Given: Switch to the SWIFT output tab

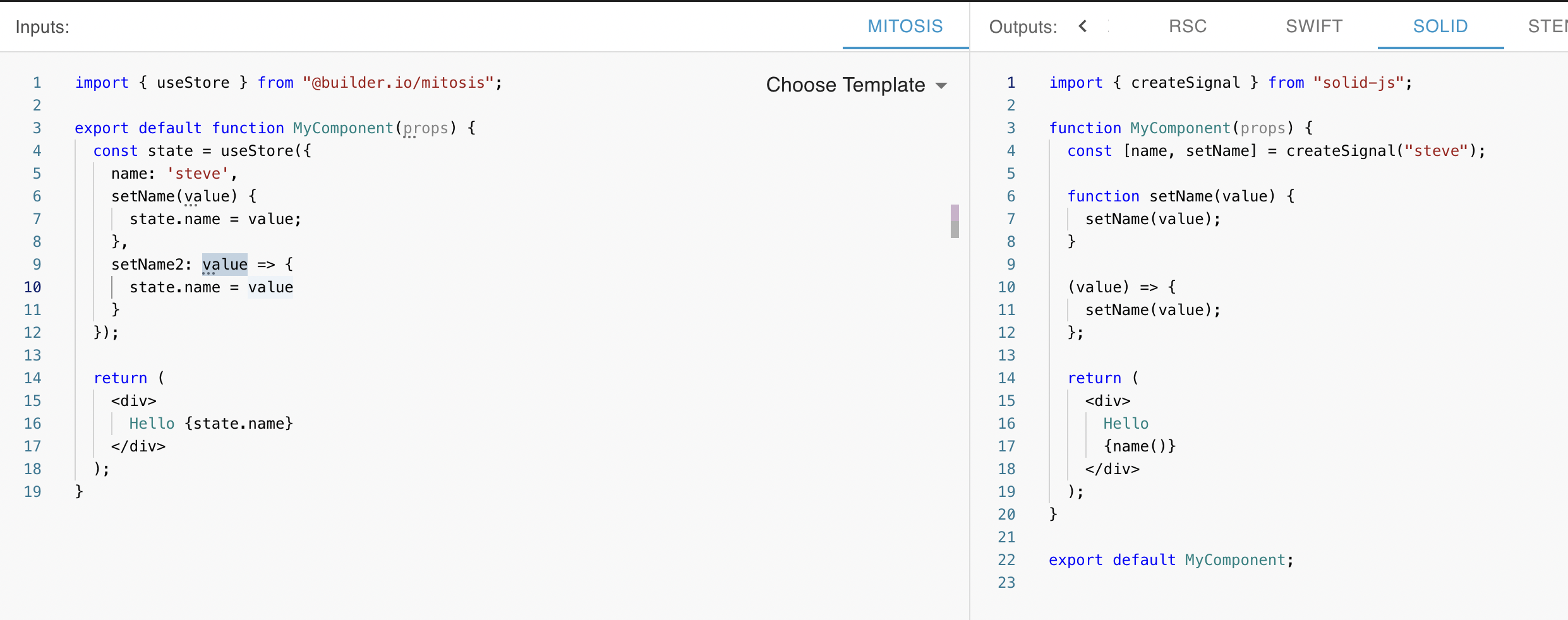Looking at the screenshot, I should coord(1313,27).
